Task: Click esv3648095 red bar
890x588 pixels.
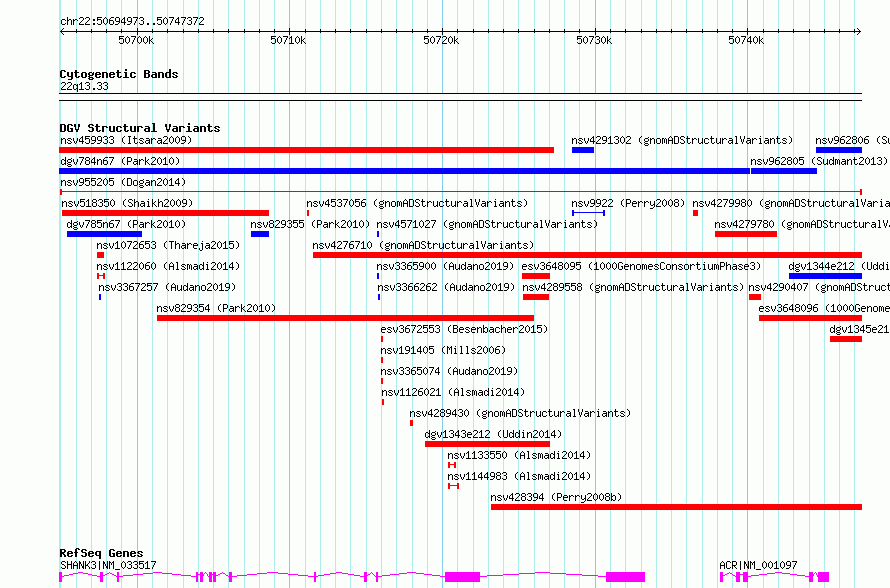Action: (536, 276)
